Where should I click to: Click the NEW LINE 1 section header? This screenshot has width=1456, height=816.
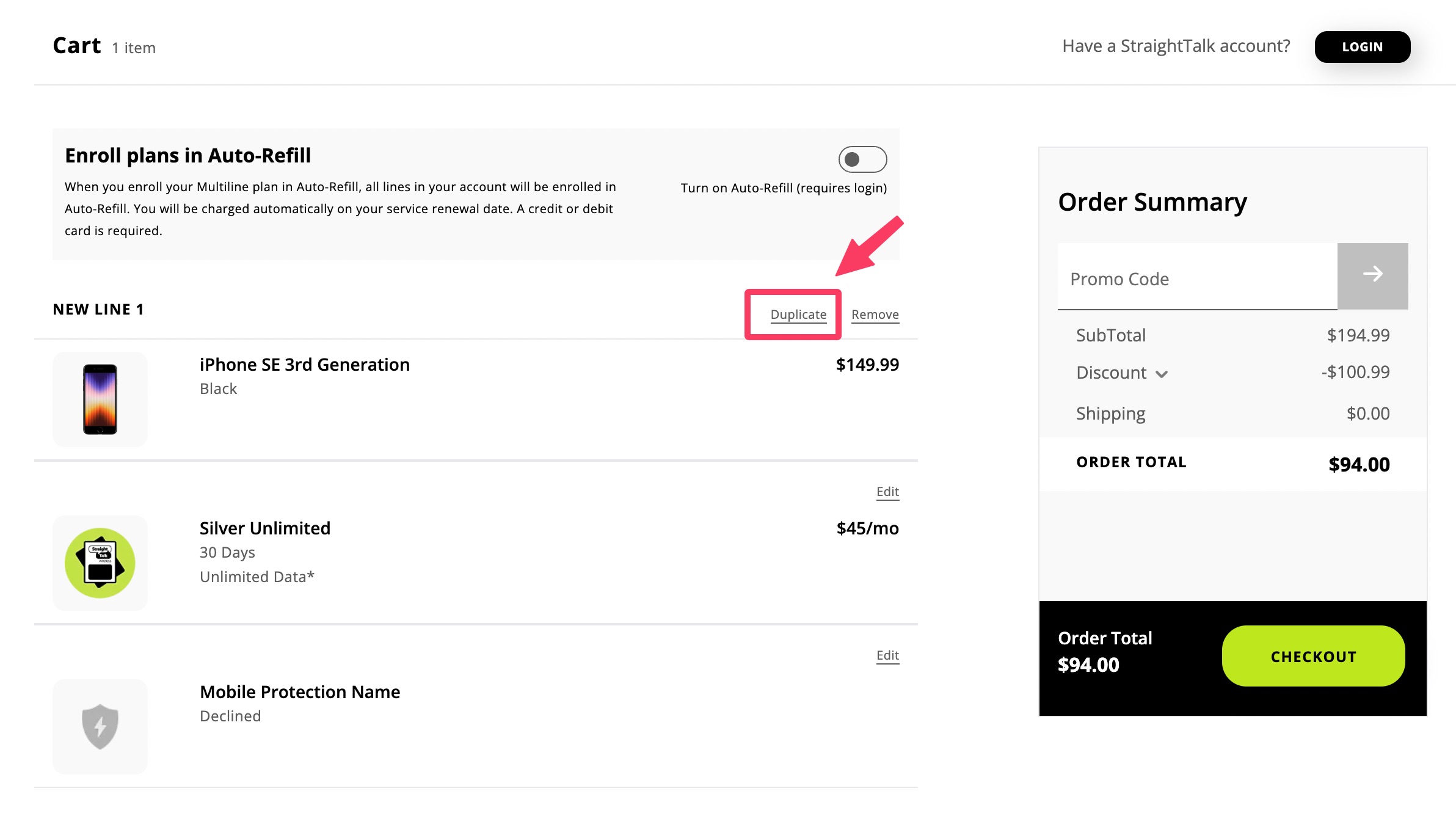click(x=98, y=310)
